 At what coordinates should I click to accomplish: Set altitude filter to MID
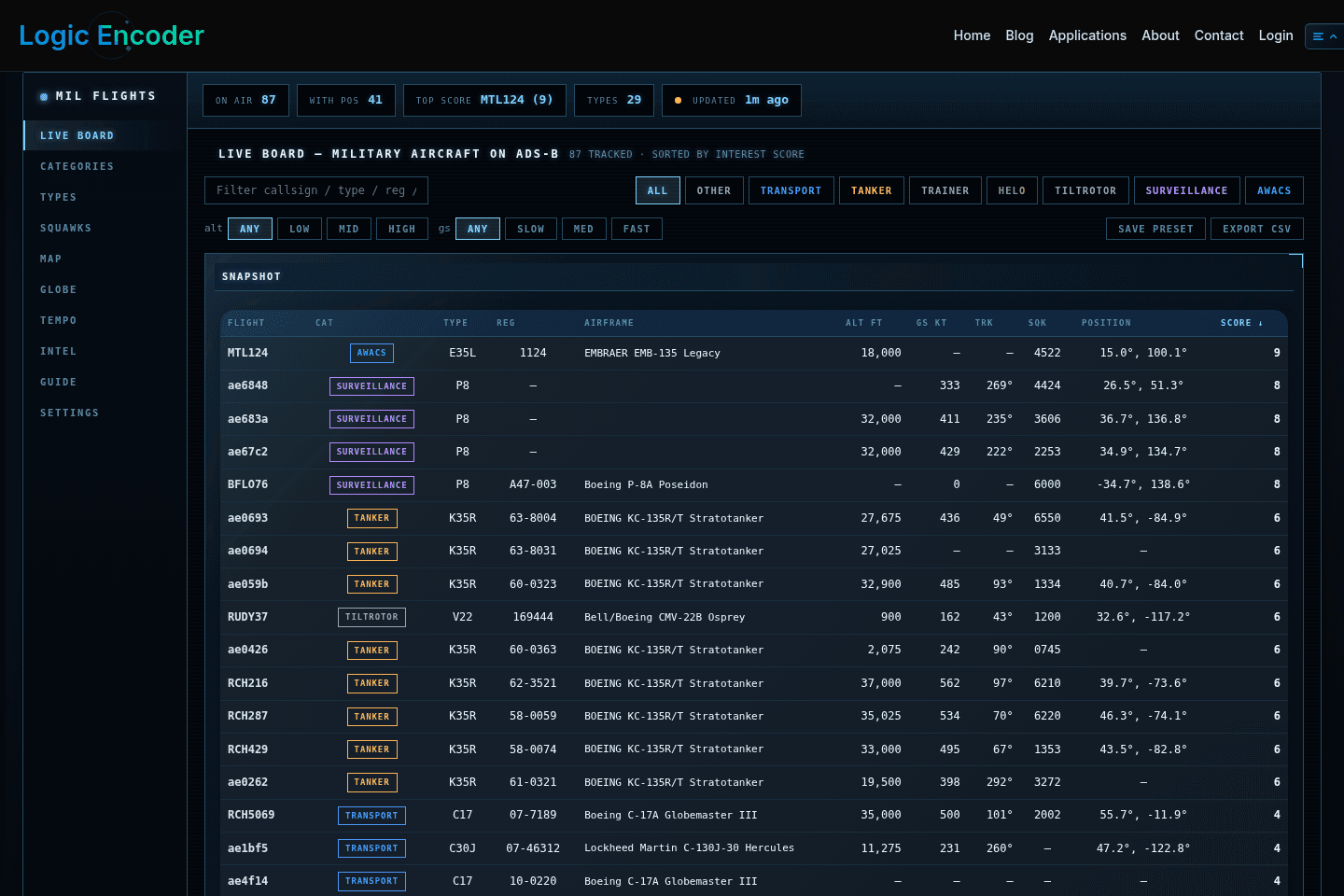(x=349, y=229)
